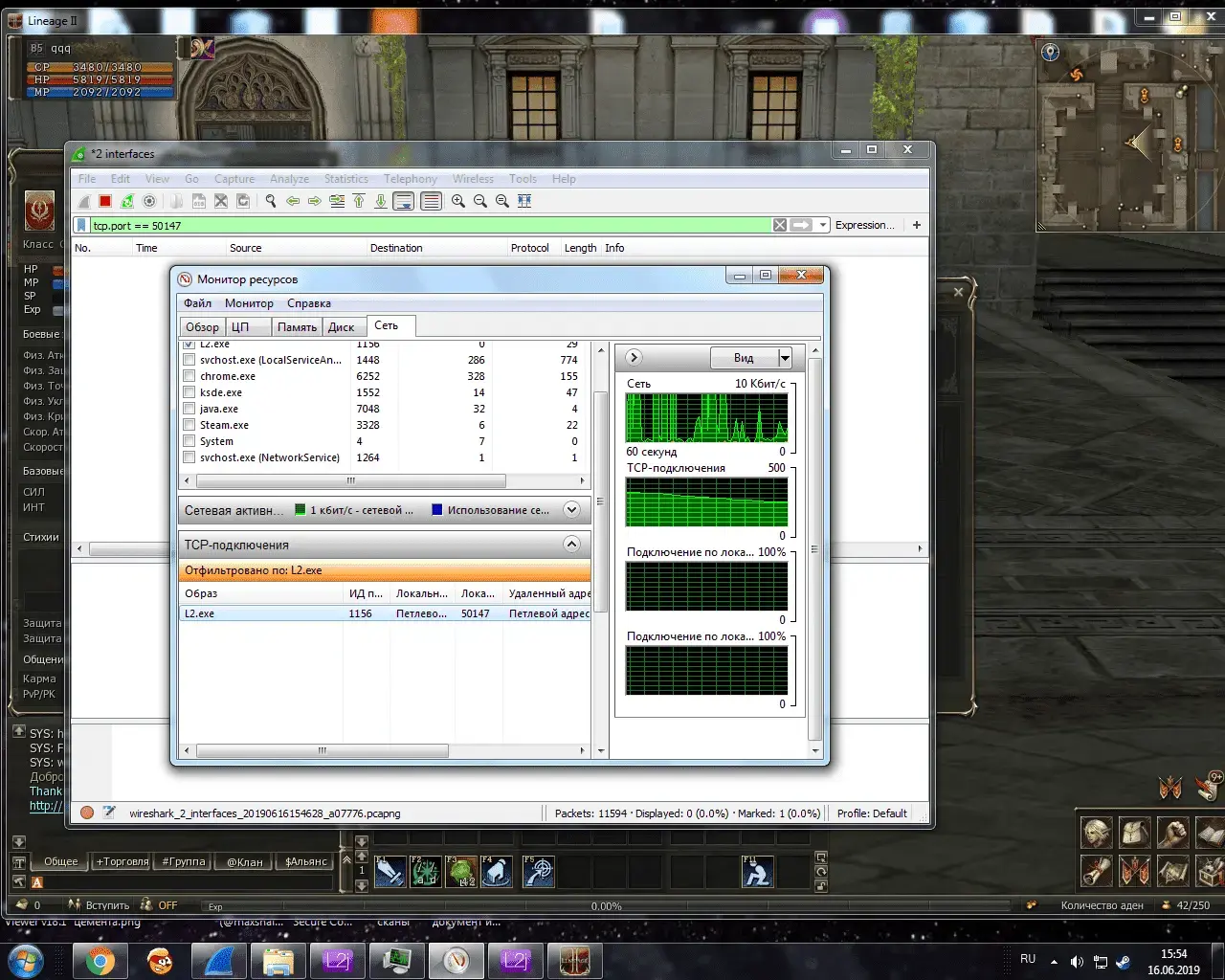Reload the capture file from the Wireshark toolbar
1225x980 pixels.
click(243, 201)
